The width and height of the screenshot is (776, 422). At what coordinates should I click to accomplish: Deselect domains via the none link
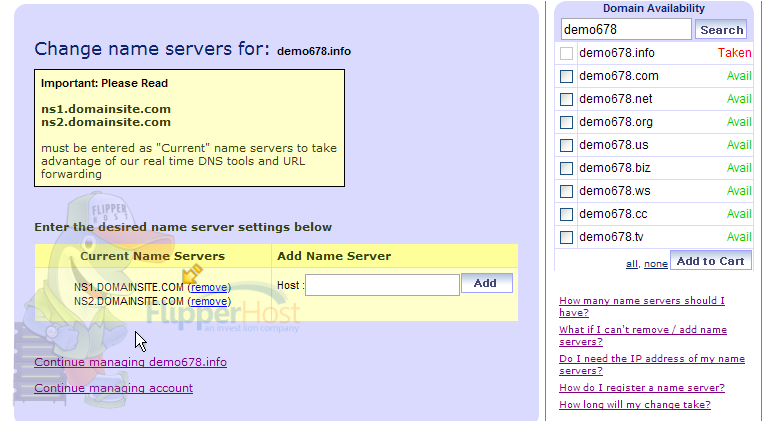click(656, 264)
